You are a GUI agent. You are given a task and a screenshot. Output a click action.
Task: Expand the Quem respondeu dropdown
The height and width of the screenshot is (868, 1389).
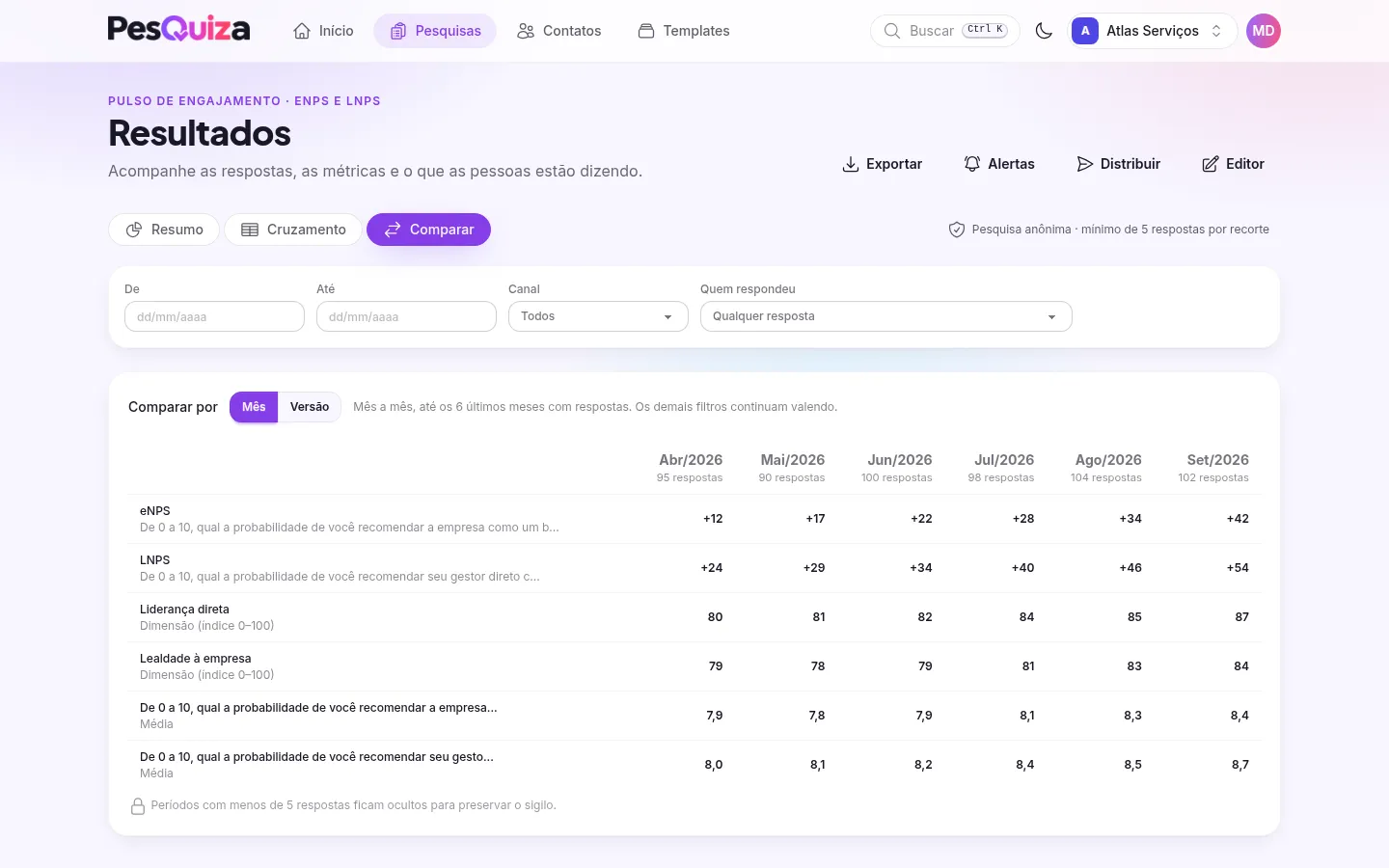coord(885,316)
